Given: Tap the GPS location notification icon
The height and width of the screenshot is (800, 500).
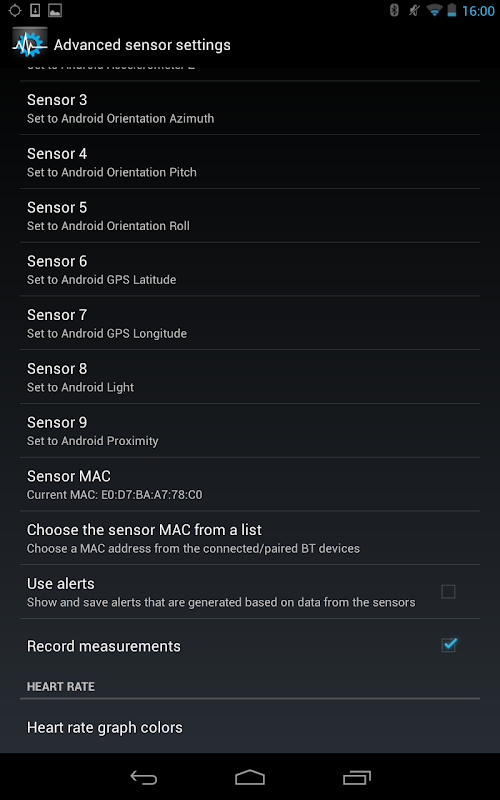Looking at the screenshot, I should 15,10.
